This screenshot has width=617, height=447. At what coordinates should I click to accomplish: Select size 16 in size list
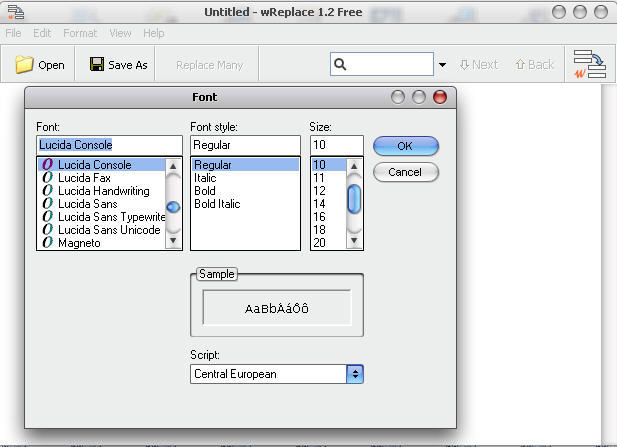pyautogui.click(x=329, y=216)
